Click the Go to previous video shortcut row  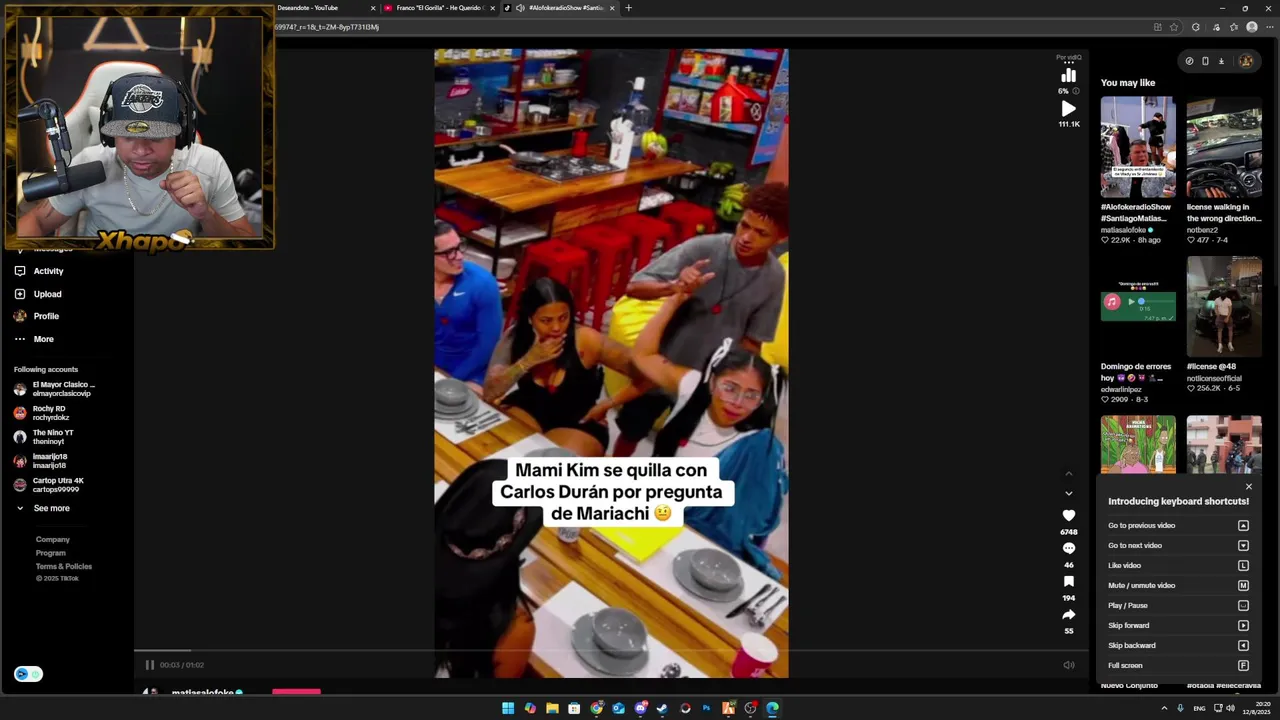[x=1178, y=525]
